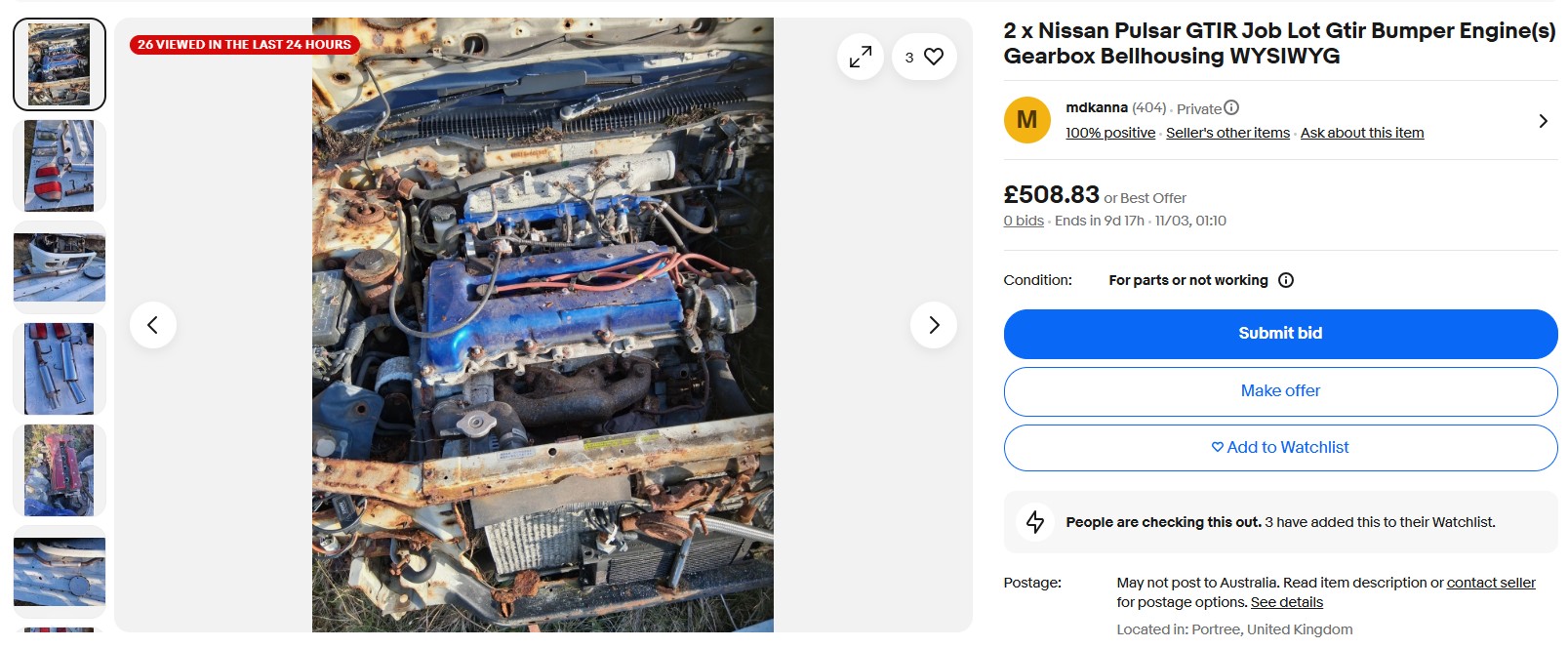The image size is (1568, 648).
Task: Contact seller about postage
Action: coord(1490,584)
